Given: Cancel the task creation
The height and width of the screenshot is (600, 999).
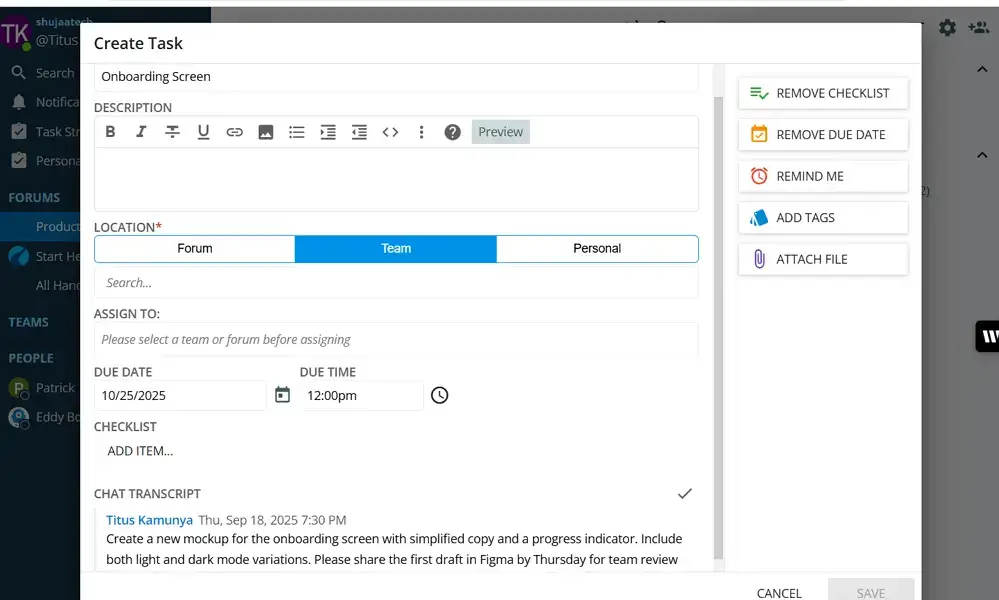Looking at the screenshot, I should (x=778, y=592).
